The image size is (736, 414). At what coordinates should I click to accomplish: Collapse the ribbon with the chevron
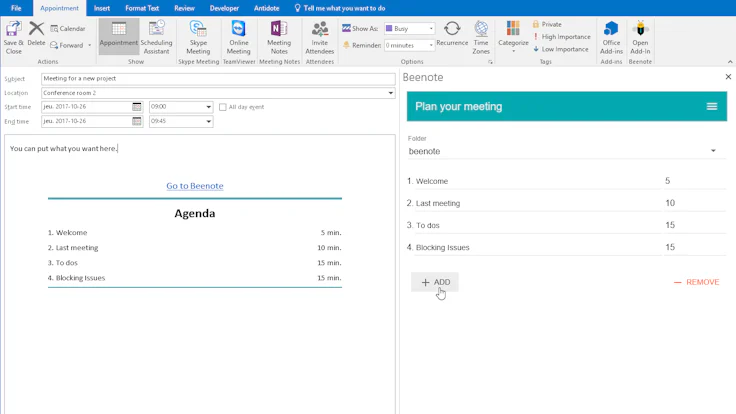point(730,61)
